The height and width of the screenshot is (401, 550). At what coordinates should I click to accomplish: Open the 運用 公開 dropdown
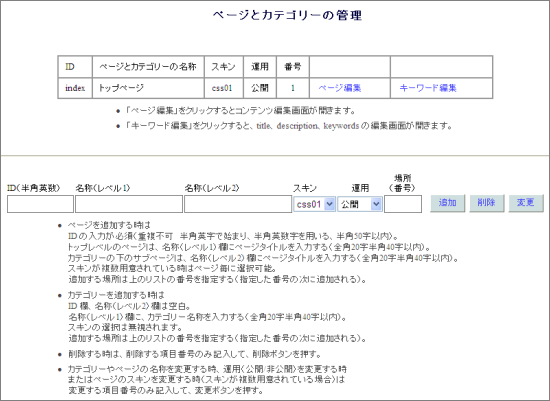360,204
